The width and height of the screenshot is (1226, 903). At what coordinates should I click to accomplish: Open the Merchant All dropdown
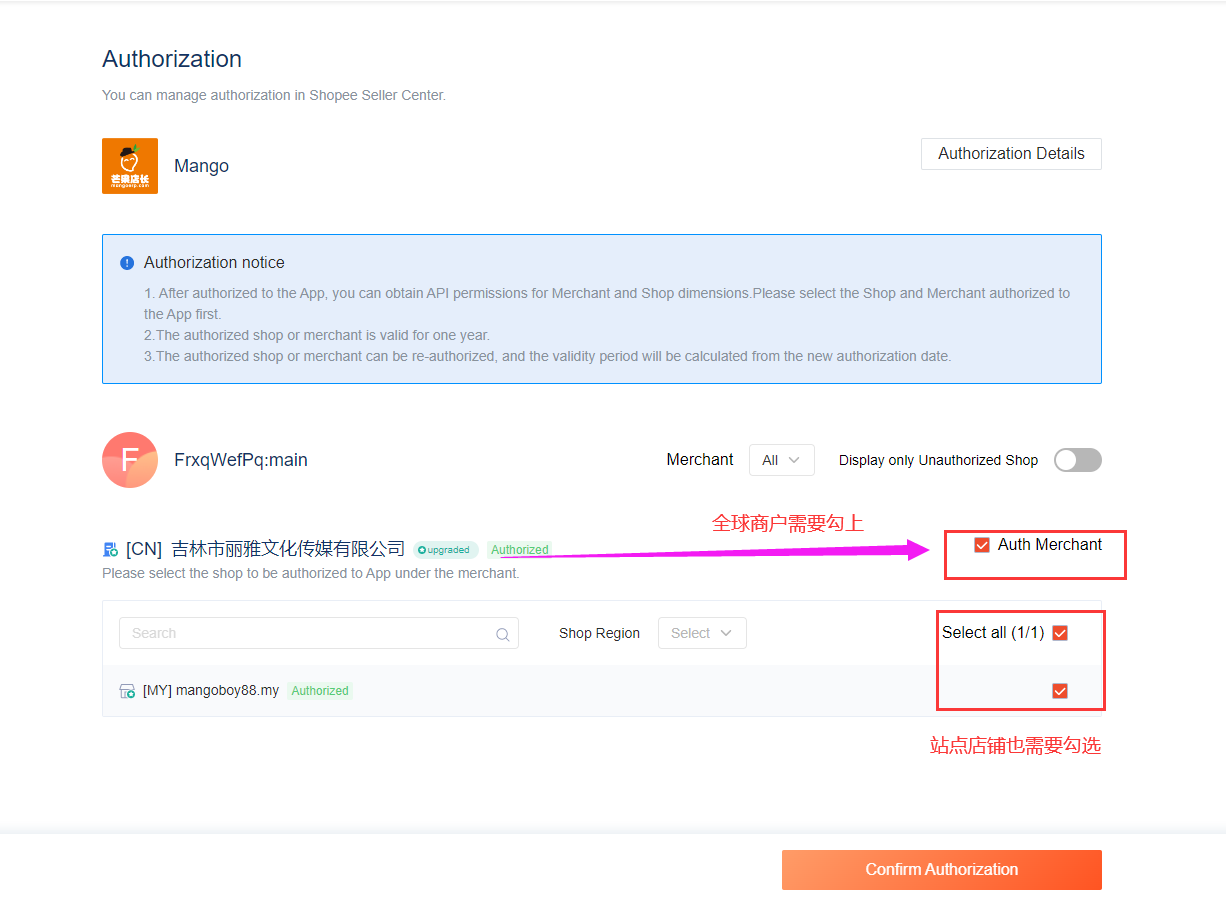coord(782,460)
